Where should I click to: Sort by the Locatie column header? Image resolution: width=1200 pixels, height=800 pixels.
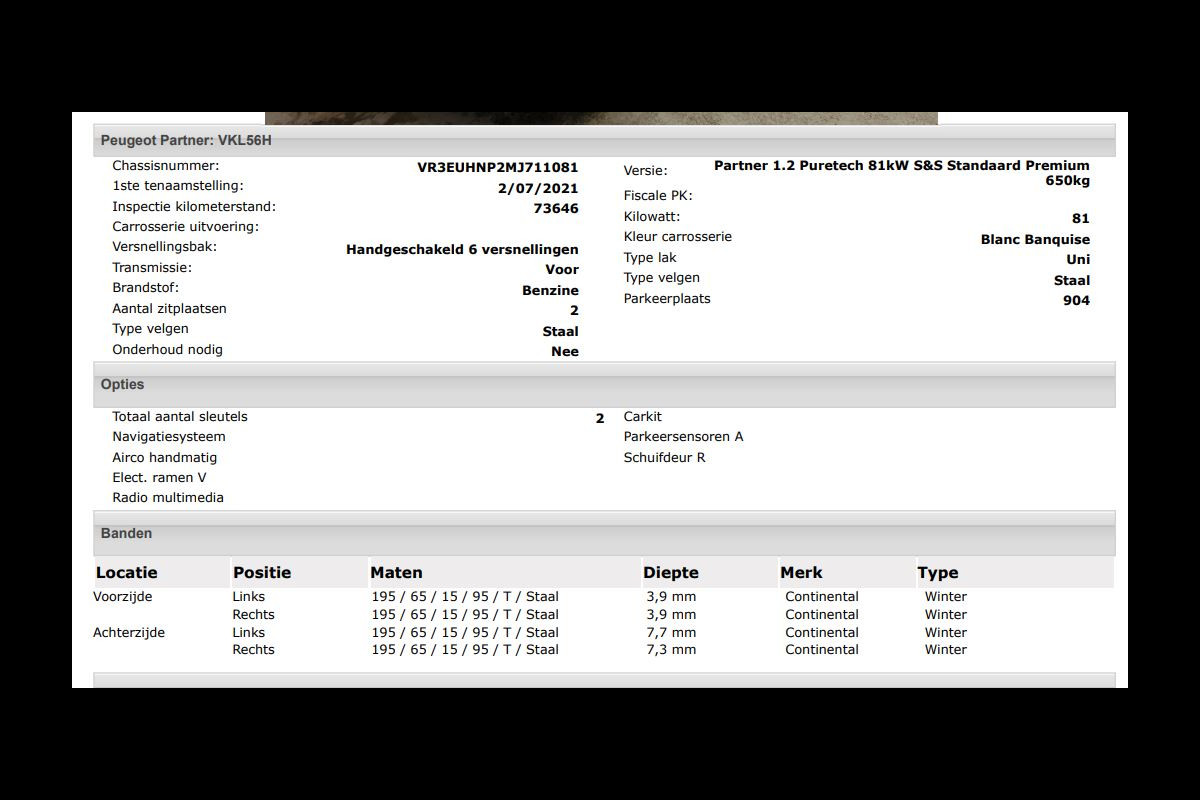[127, 573]
